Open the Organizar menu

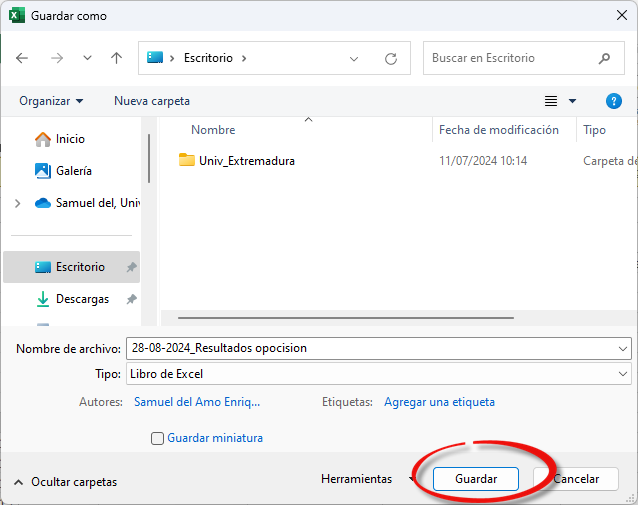[51, 101]
